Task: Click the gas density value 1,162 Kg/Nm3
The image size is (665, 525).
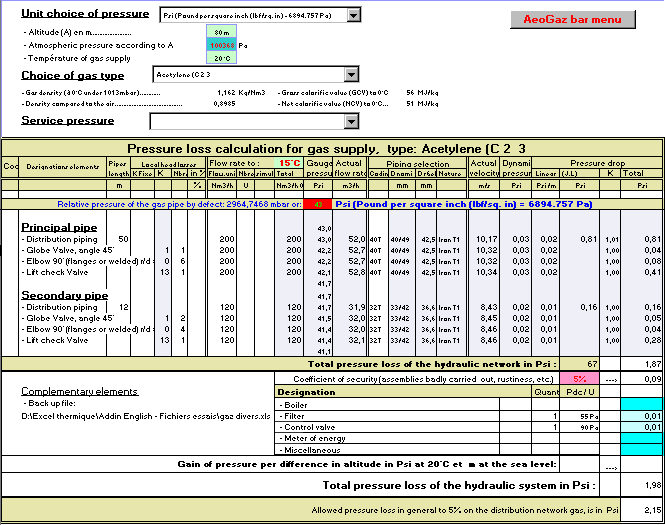Action: coord(241,92)
